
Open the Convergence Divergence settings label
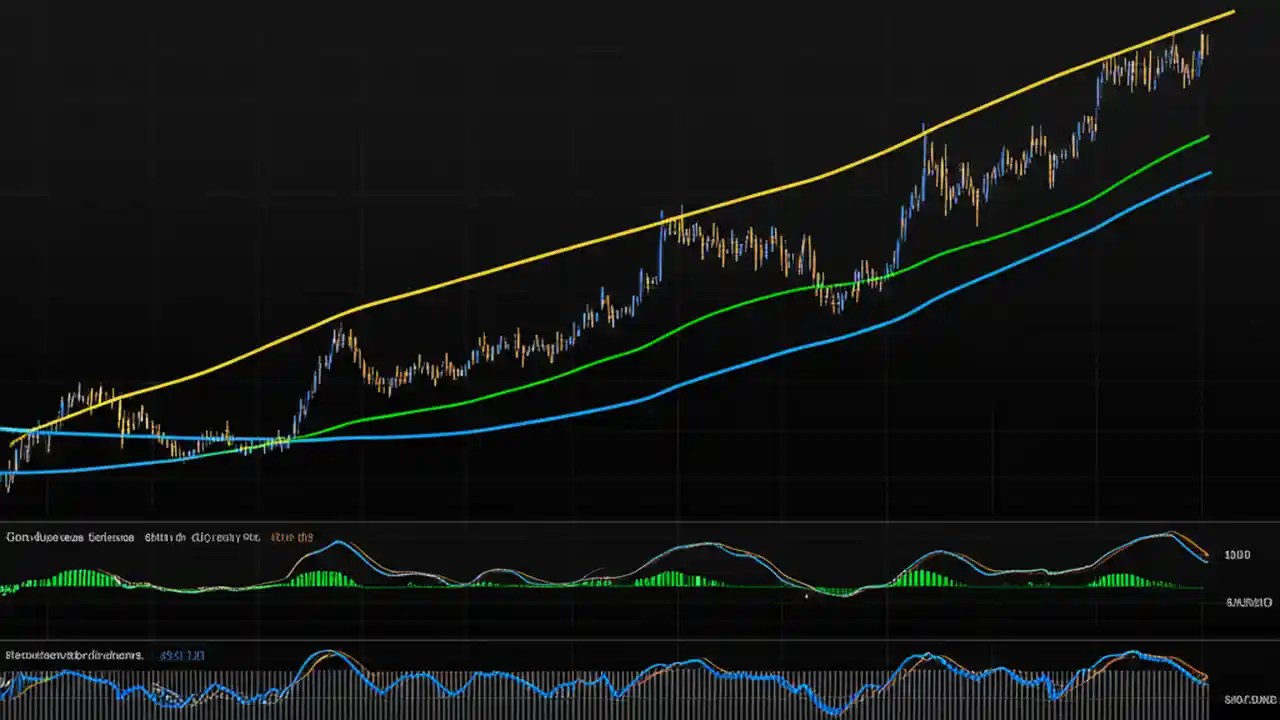coord(70,537)
